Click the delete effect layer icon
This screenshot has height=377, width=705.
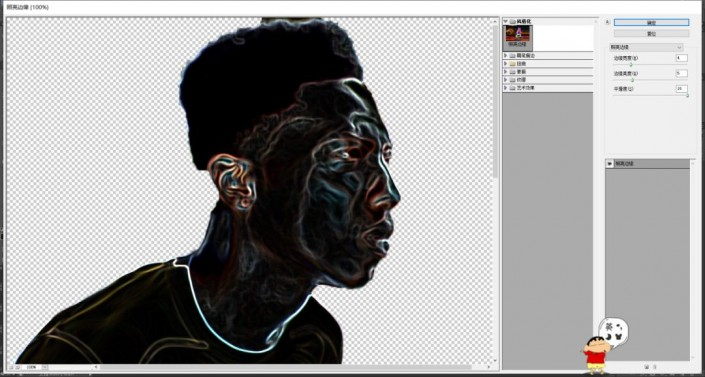[x=655, y=366]
